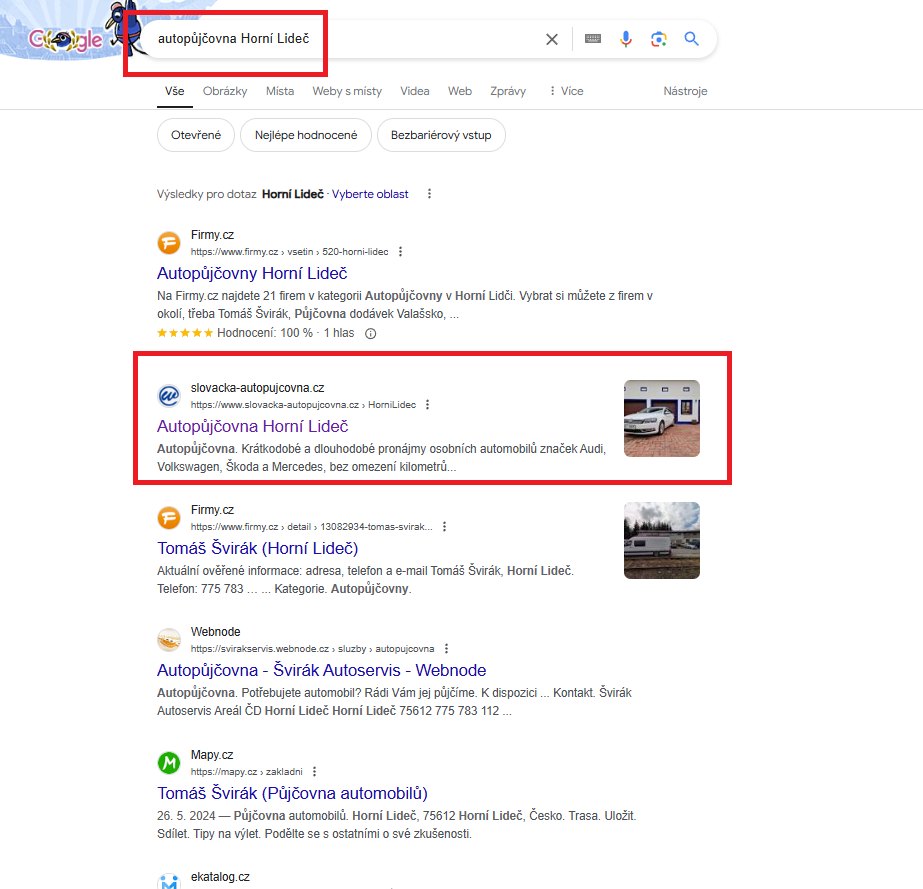The image size is (923, 889).
Task: Submit search with the magnifying glass icon
Action: pyautogui.click(x=692, y=39)
